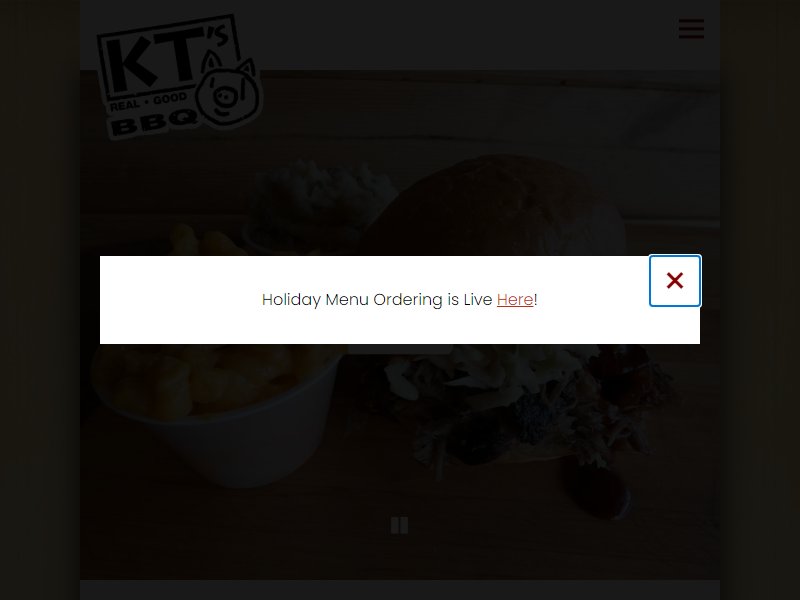Click the pig face drawing in the logo
The width and height of the screenshot is (800, 600).
229,92
